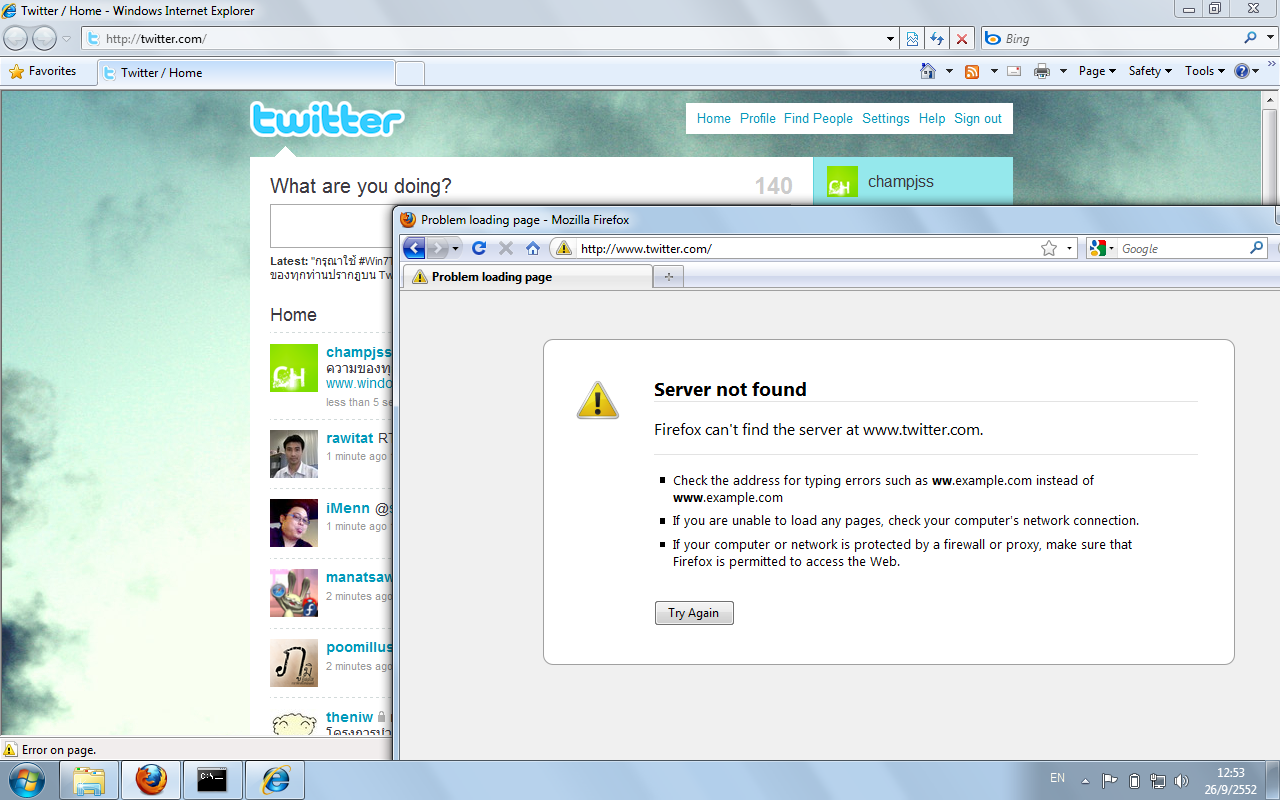Click the champjss avatar in the sidebar

pos(842,182)
